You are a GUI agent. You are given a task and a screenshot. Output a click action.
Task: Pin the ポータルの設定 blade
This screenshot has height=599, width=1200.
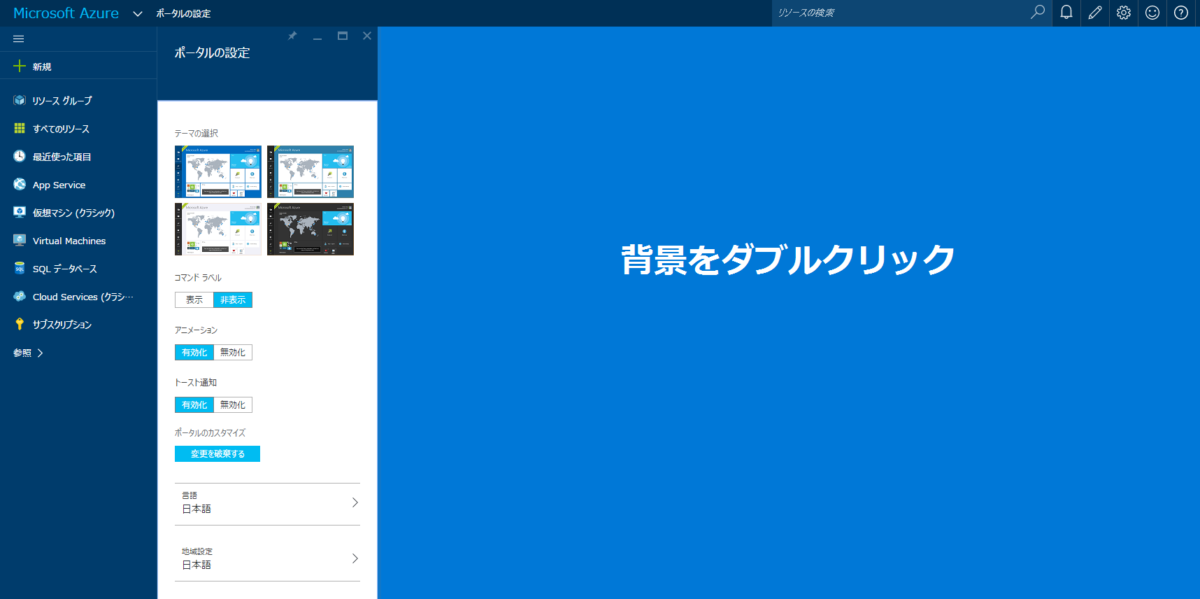click(292, 35)
